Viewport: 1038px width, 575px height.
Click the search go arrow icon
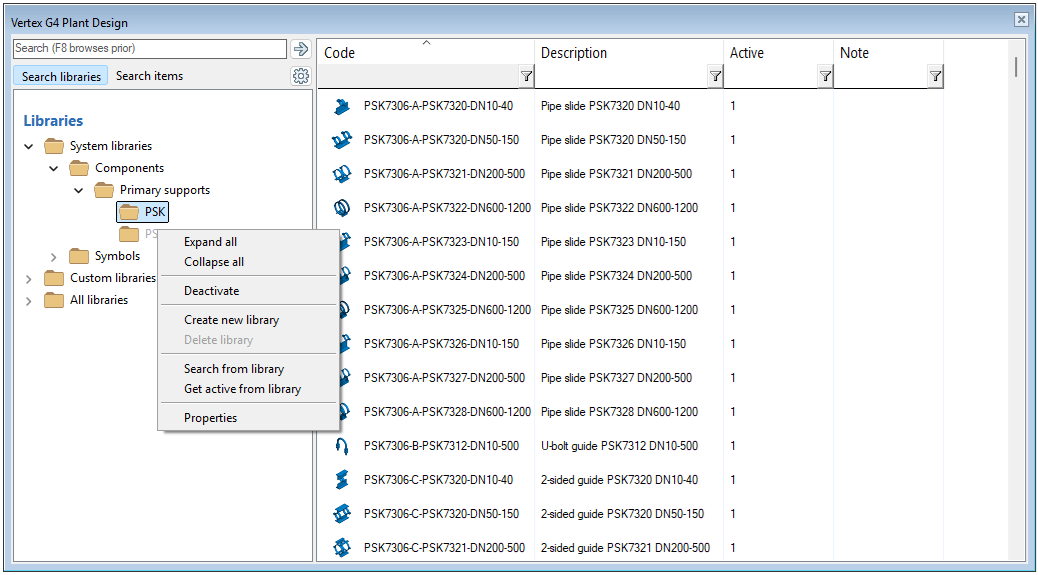click(x=301, y=48)
